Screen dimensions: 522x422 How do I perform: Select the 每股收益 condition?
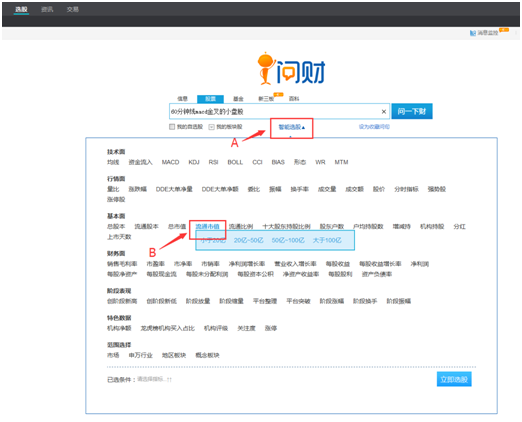(x=338, y=264)
